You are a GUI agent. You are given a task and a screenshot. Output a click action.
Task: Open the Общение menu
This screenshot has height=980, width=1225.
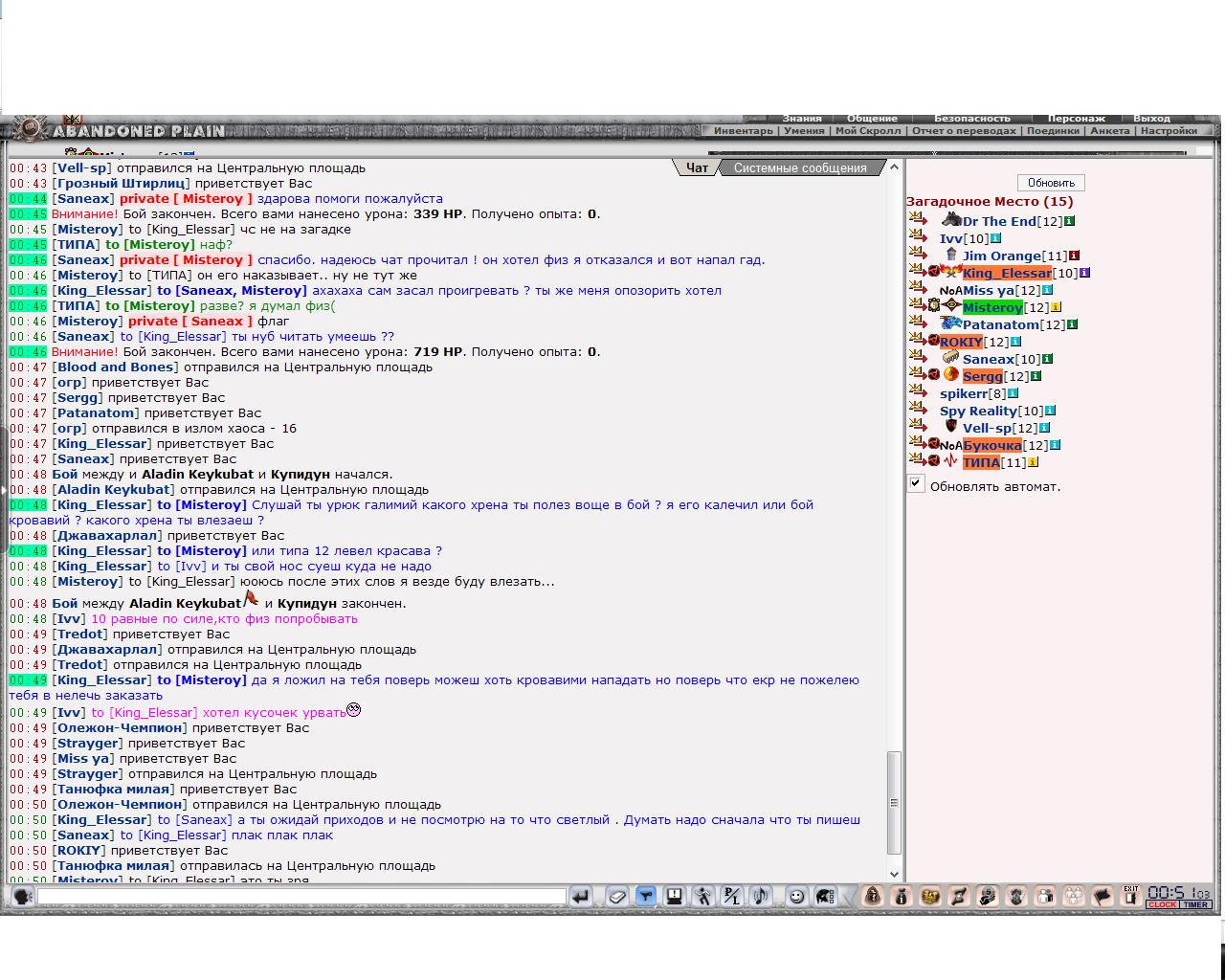tap(872, 119)
